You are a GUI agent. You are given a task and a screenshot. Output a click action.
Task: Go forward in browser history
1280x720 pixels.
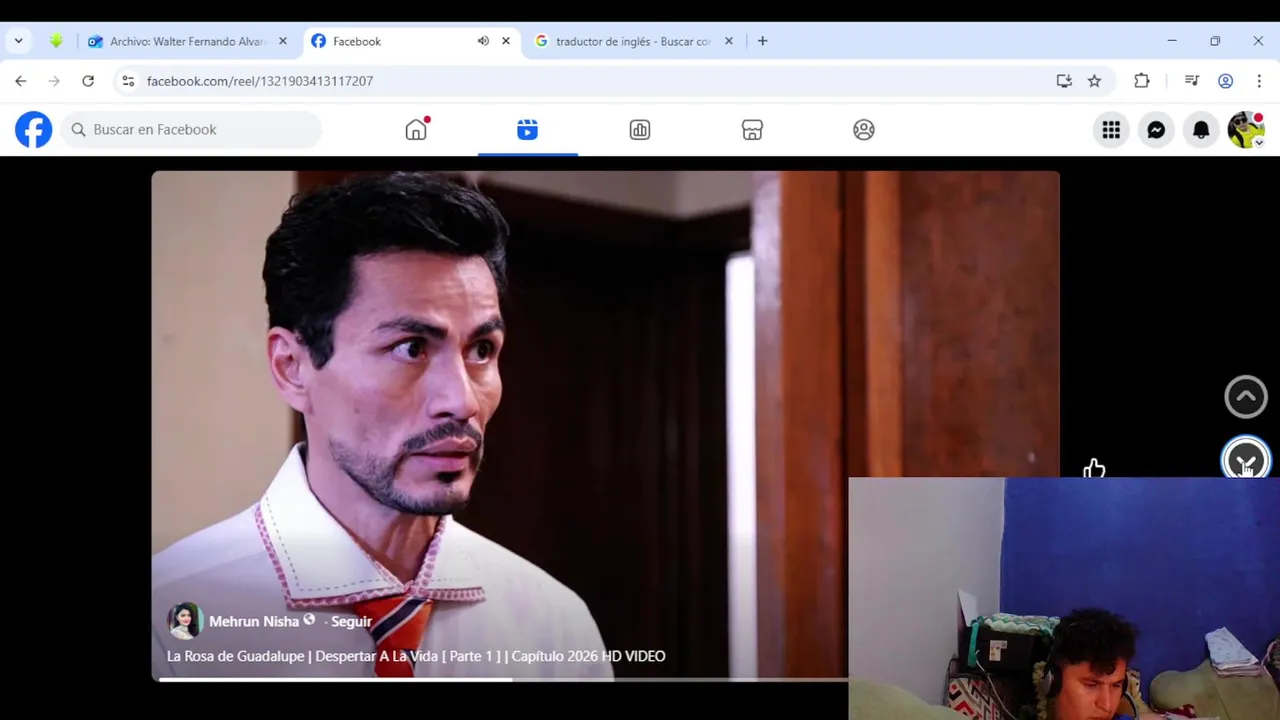54,81
